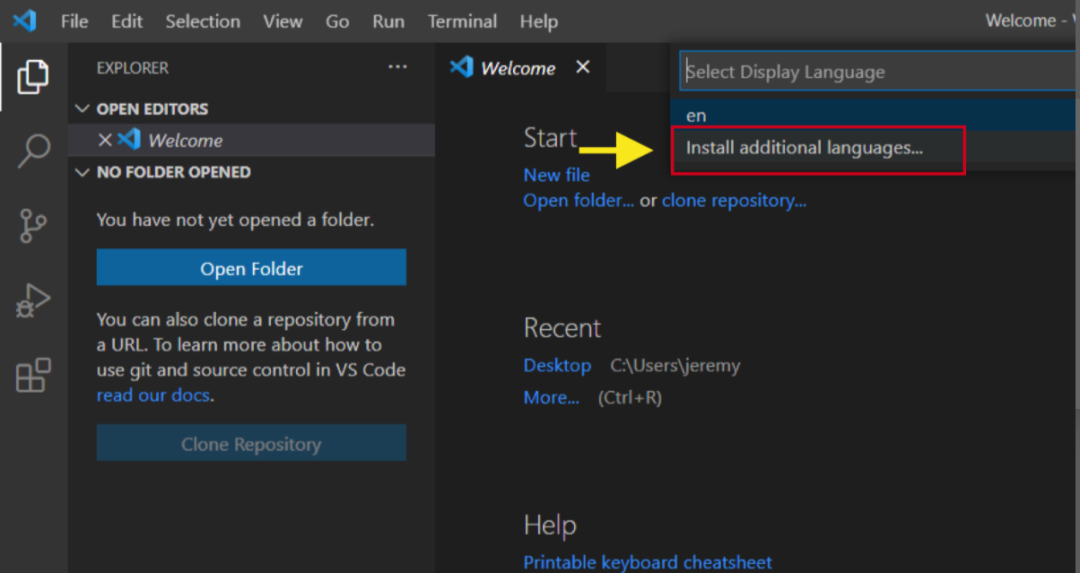This screenshot has height=573, width=1080.
Task: Click the New file link
Action: [557, 175]
